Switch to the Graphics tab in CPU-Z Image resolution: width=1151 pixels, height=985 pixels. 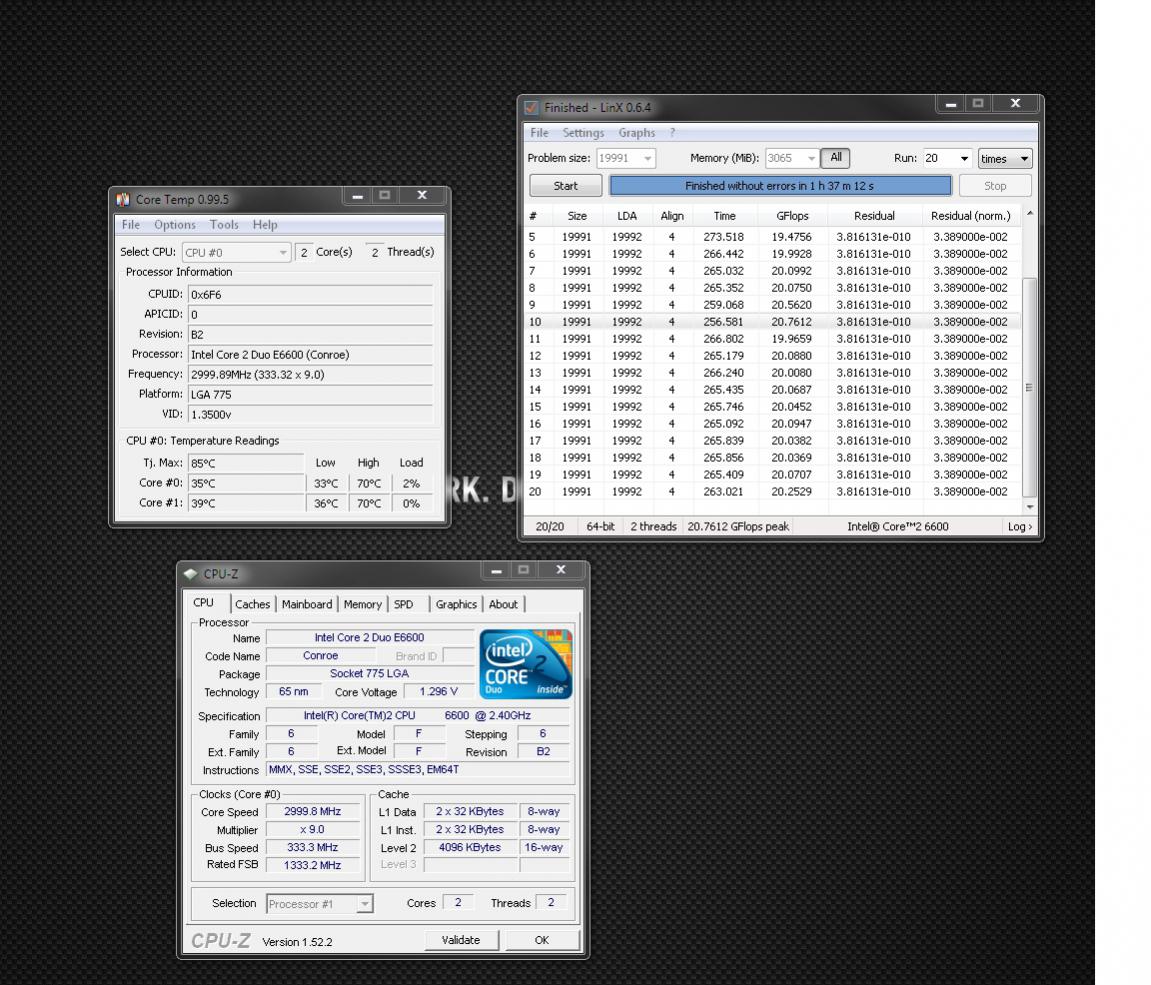coord(456,604)
